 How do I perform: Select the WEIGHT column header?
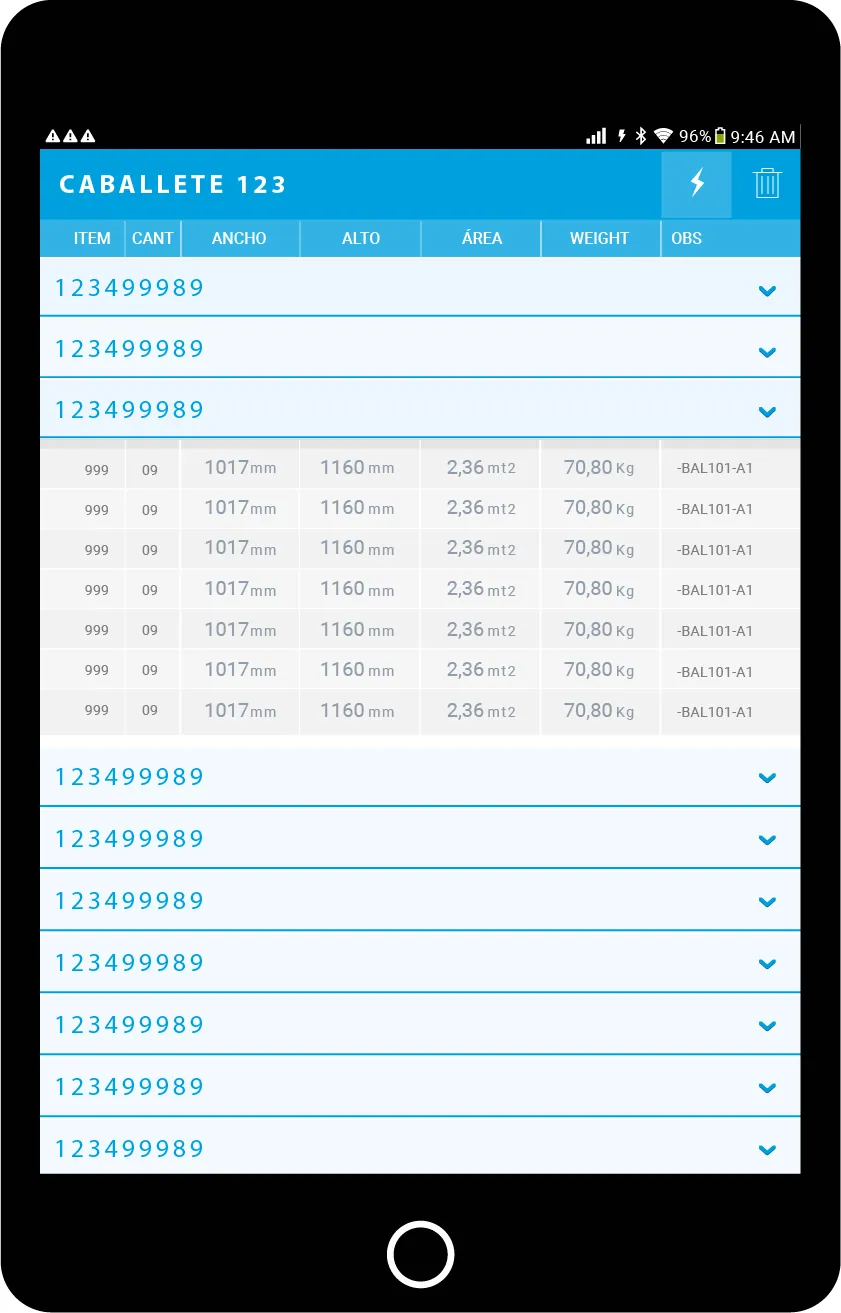[600, 238]
